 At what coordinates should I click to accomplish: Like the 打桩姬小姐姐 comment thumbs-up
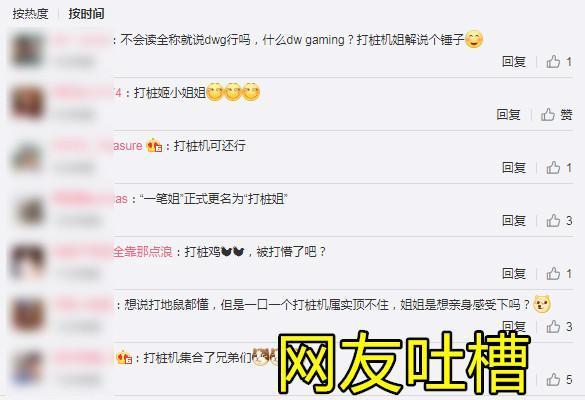548,115
